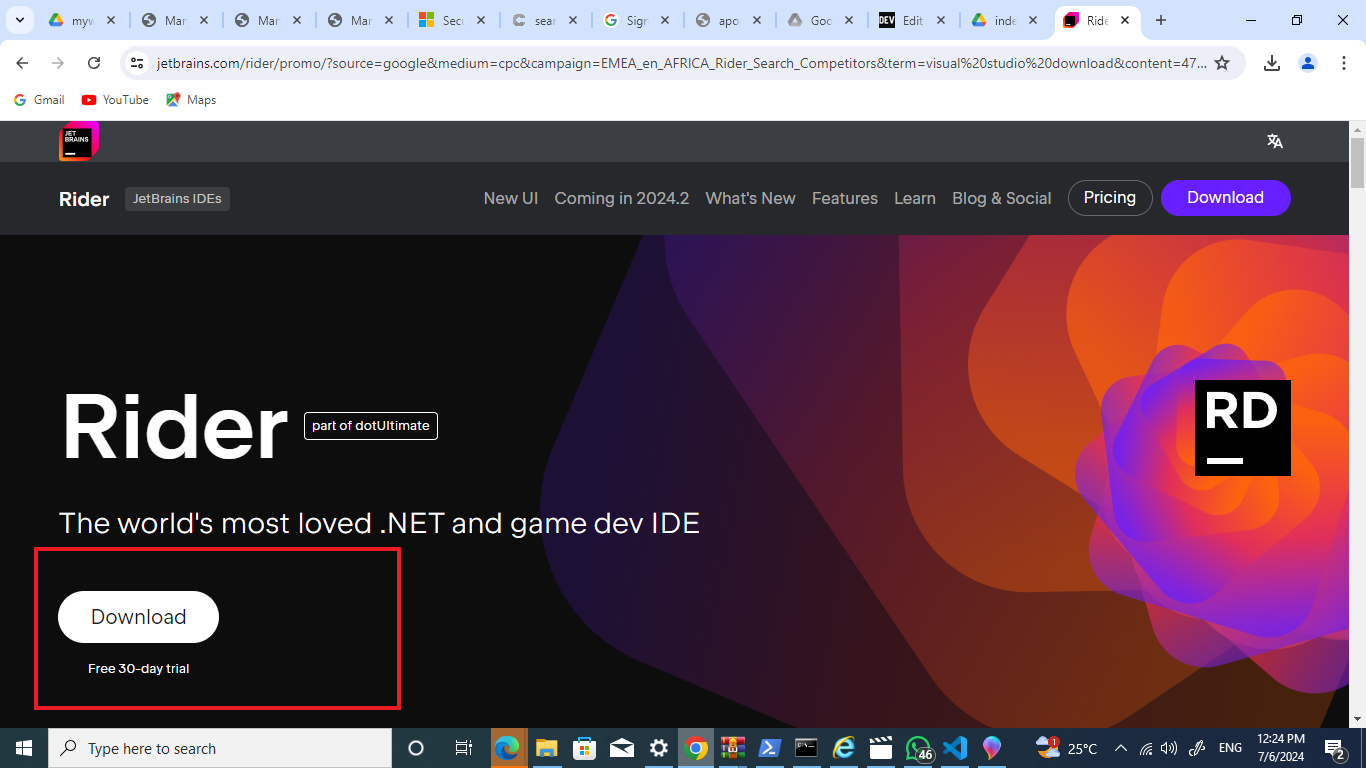
Task: Open Command Prompt from the taskbar
Action: tap(807, 748)
